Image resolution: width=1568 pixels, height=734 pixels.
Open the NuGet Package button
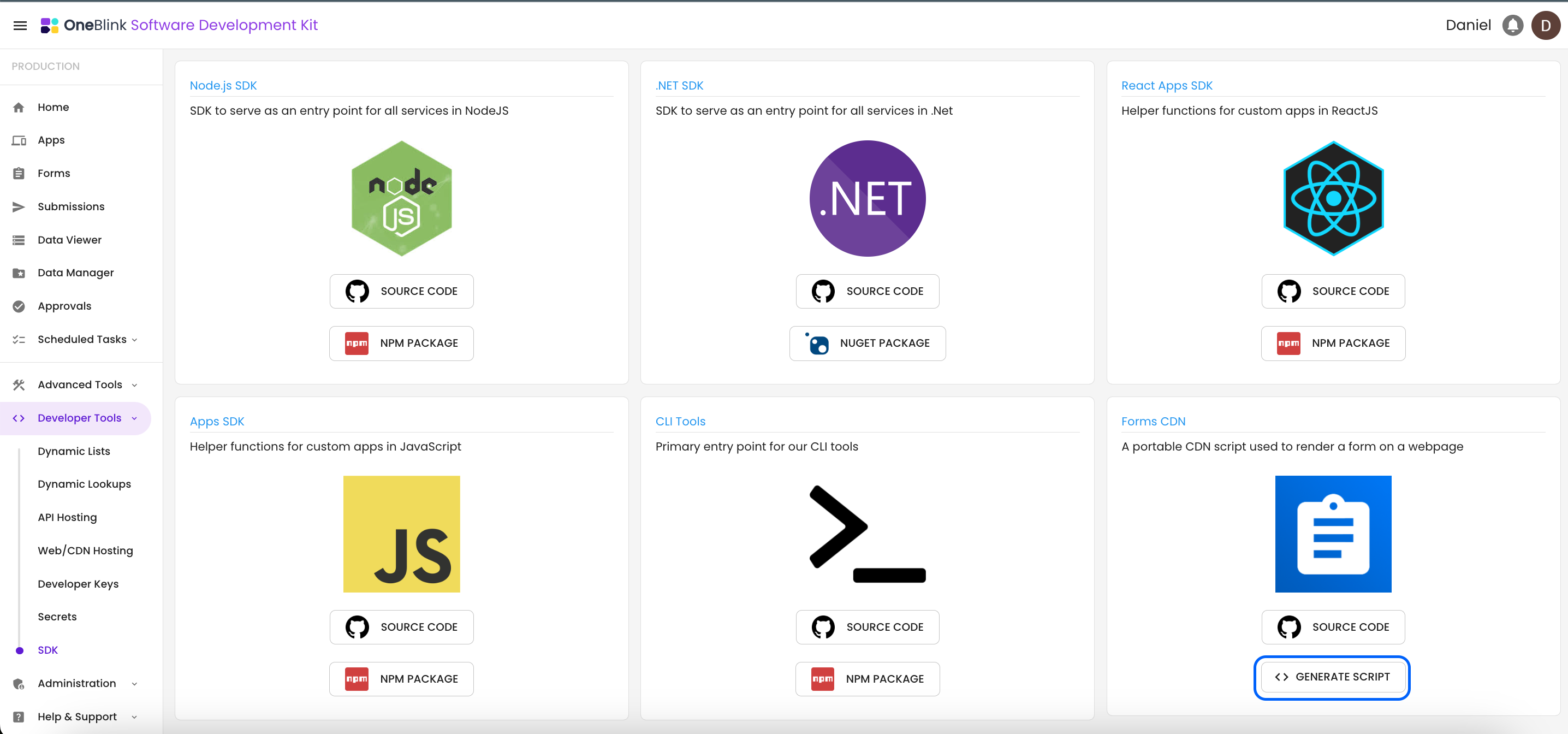[x=867, y=343]
